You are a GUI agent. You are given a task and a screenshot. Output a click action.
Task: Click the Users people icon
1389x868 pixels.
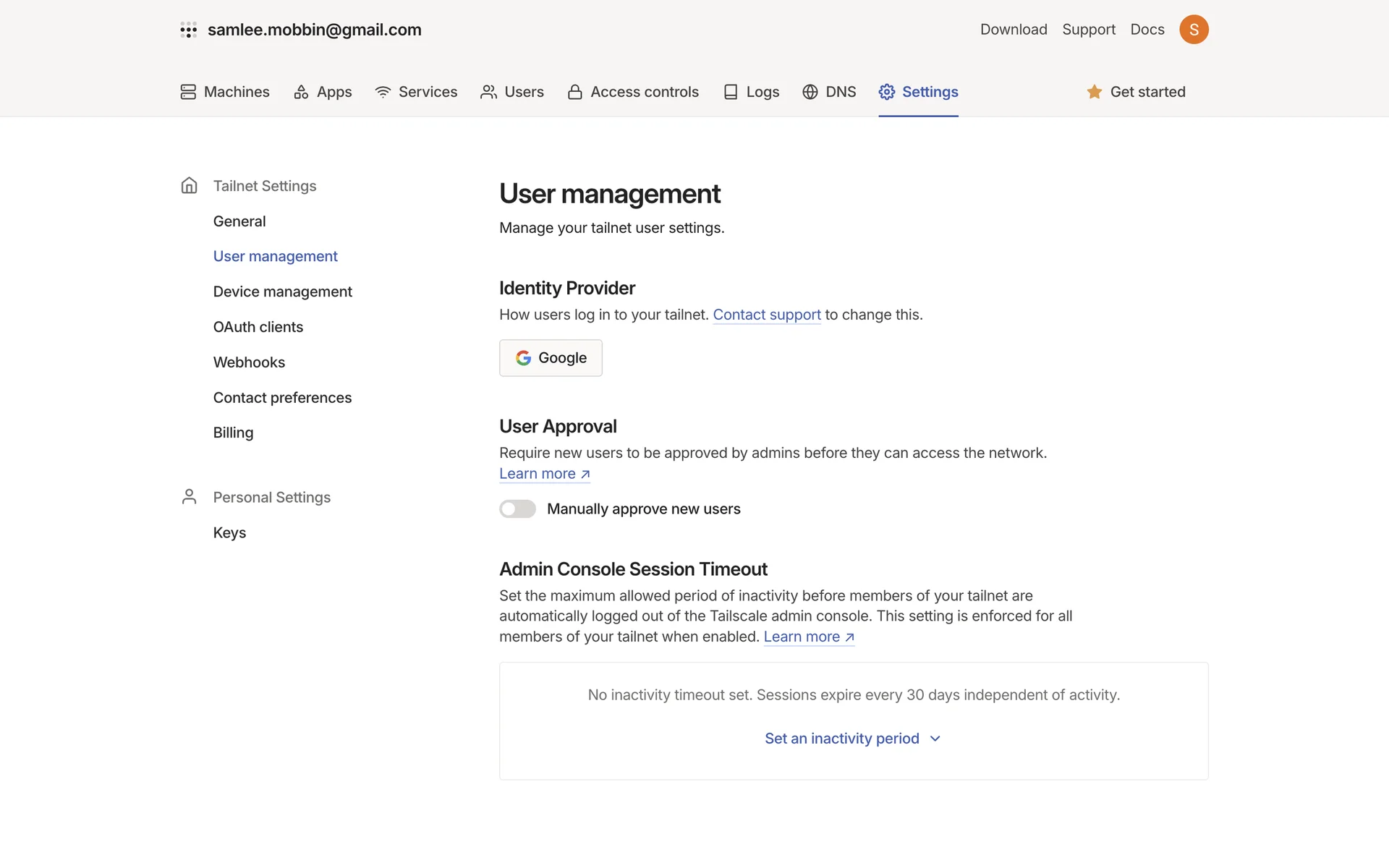coord(488,92)
